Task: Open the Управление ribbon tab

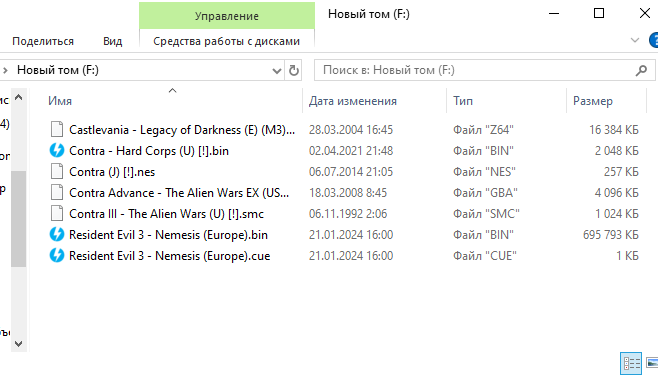Action: pos(227,16)
